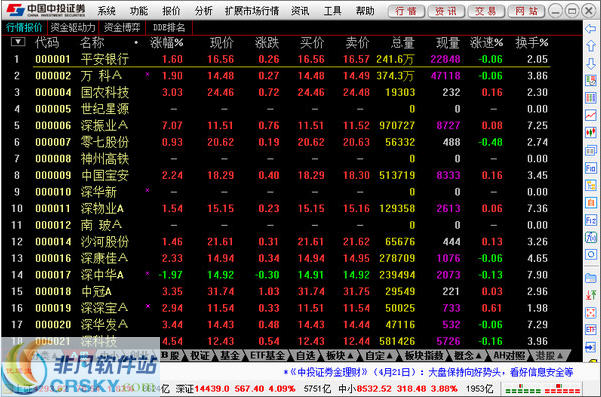Open the 系统 menu

[106, 11]
